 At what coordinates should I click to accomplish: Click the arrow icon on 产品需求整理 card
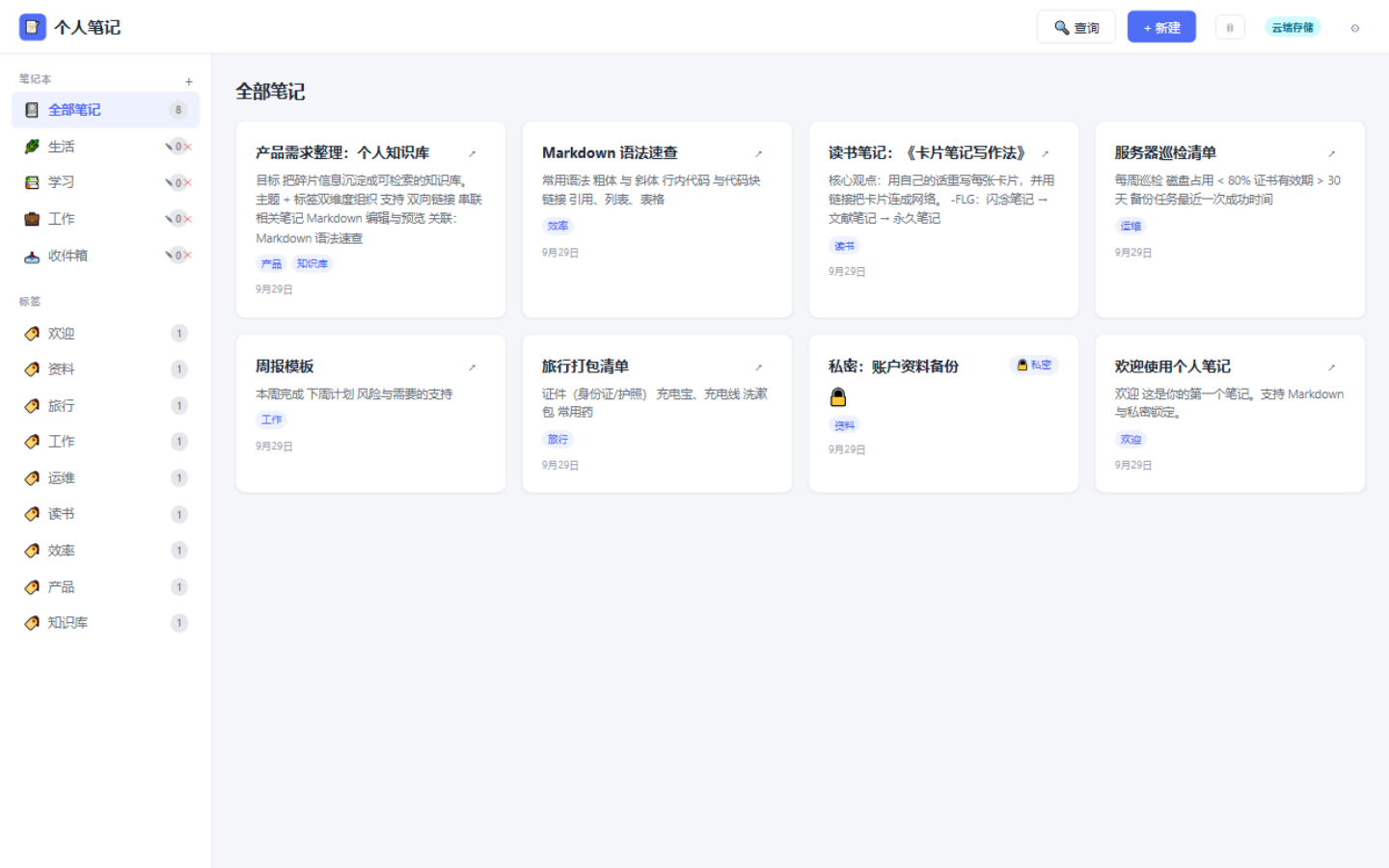pos(473,153)
